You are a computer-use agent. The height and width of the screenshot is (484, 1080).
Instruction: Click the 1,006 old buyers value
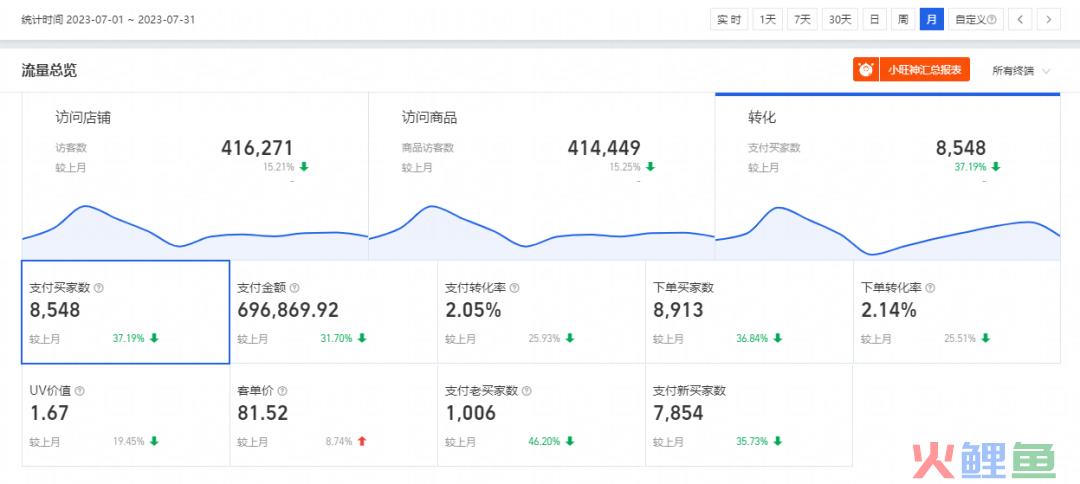tap(470, 413)
